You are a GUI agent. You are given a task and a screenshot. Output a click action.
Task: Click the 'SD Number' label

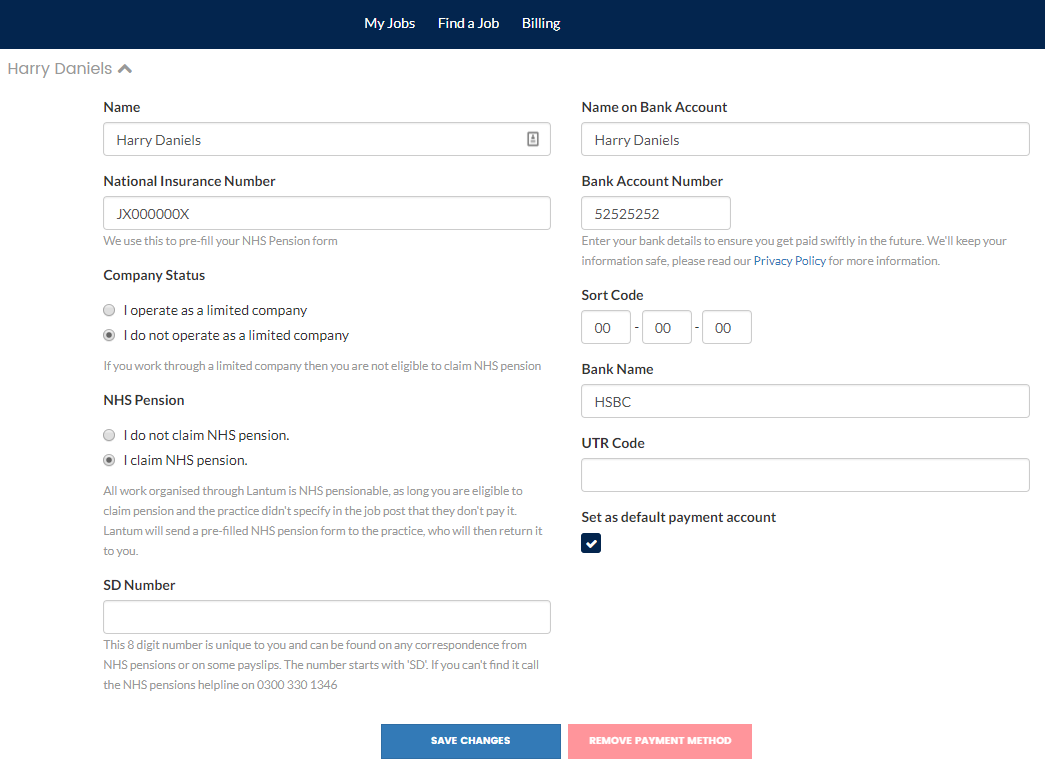tap(139, 585)
